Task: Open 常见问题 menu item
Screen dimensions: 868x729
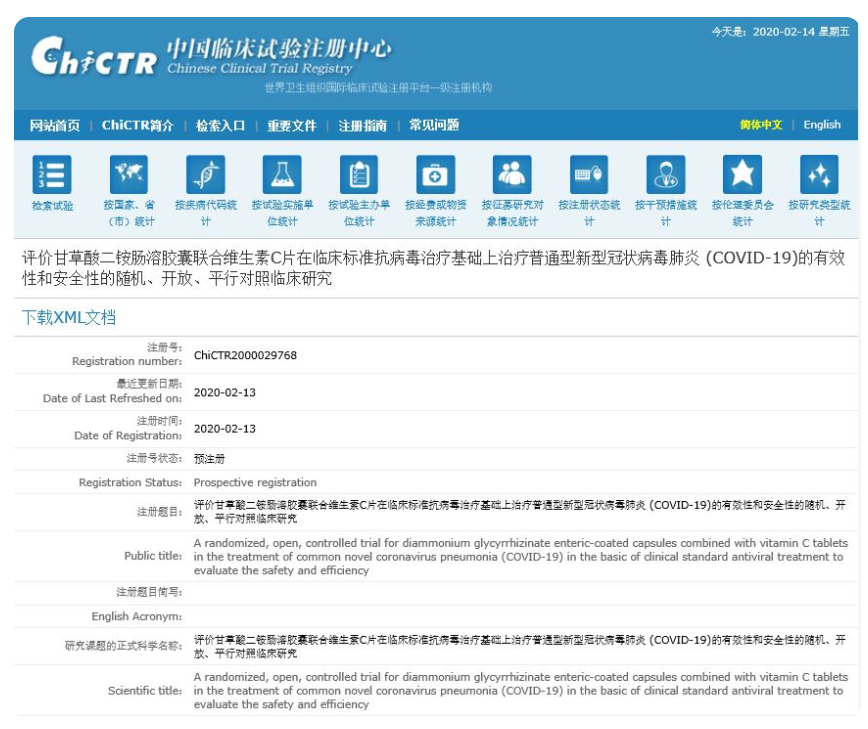Action: point(434,125)
